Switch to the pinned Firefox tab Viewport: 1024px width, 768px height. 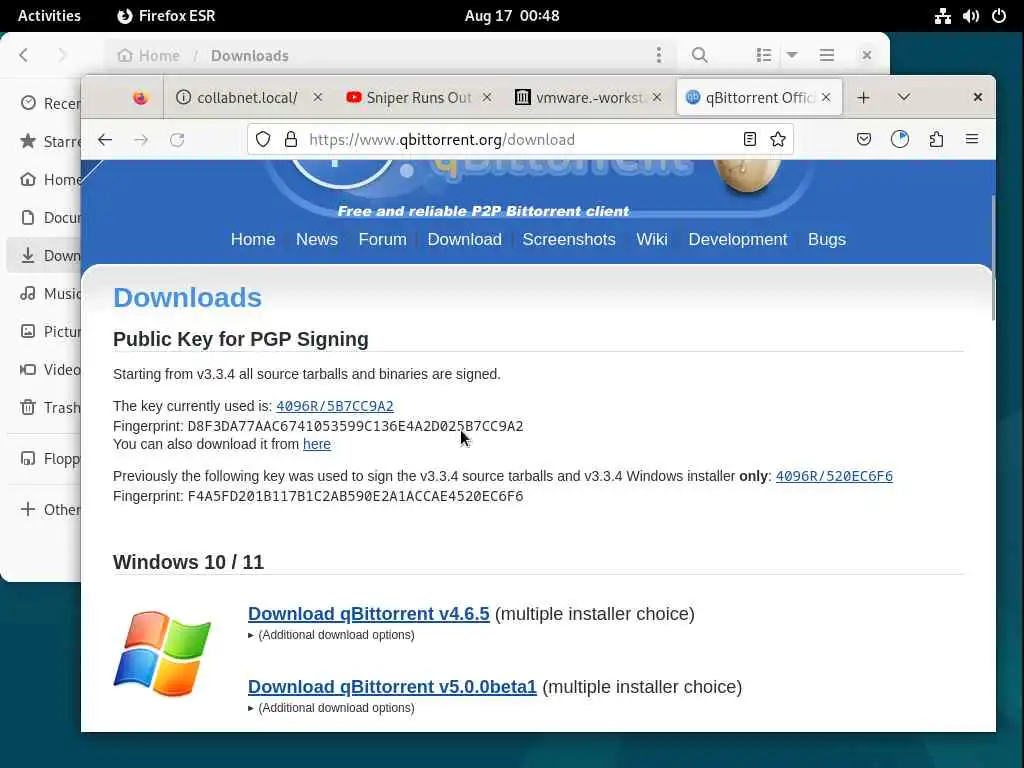point(140,97)
